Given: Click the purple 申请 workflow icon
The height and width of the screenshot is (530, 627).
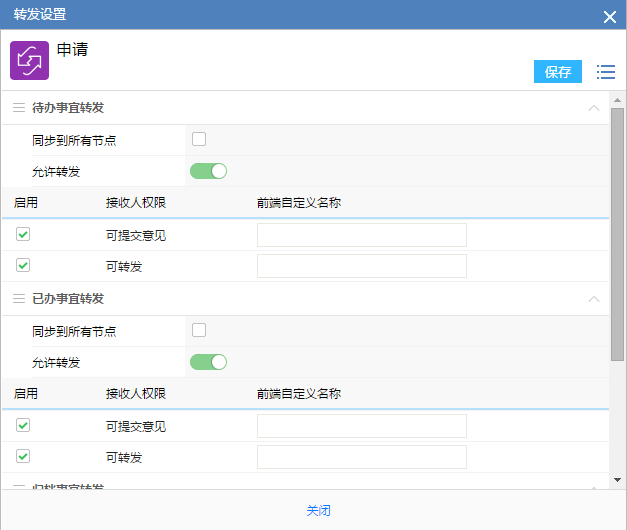Looking at the screenshot, I should point(29,60).
